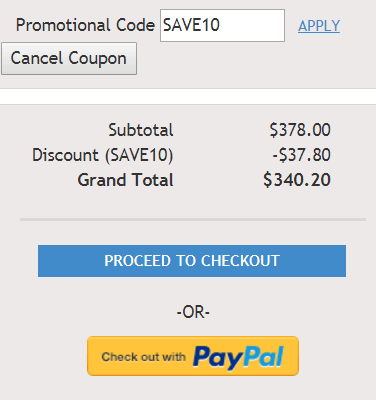376x400 pixels.
Task: Click the $378.00 subtotal amount
Action: click(300, 130)
